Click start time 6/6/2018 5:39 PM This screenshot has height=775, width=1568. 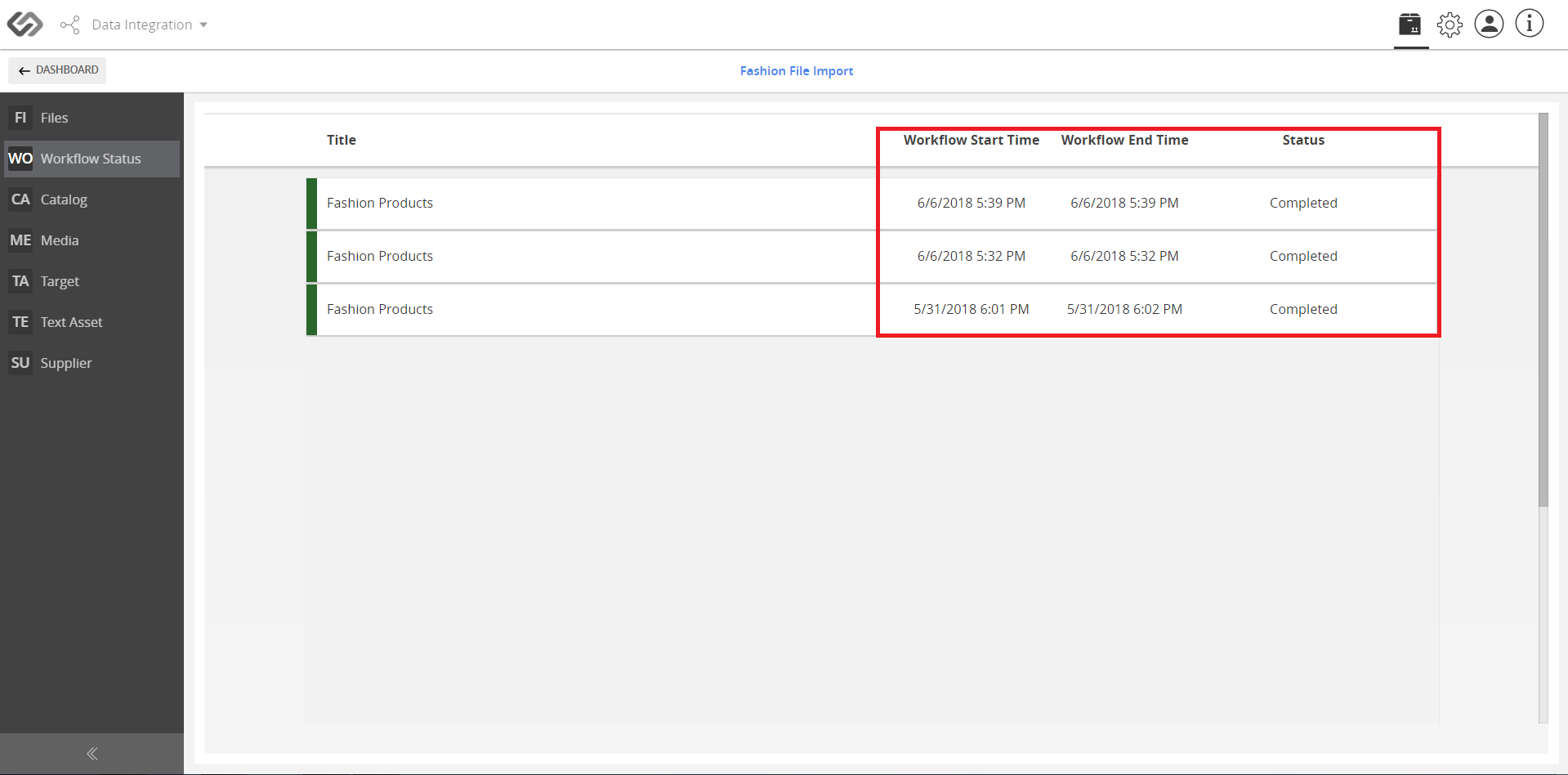coord(971,203)
